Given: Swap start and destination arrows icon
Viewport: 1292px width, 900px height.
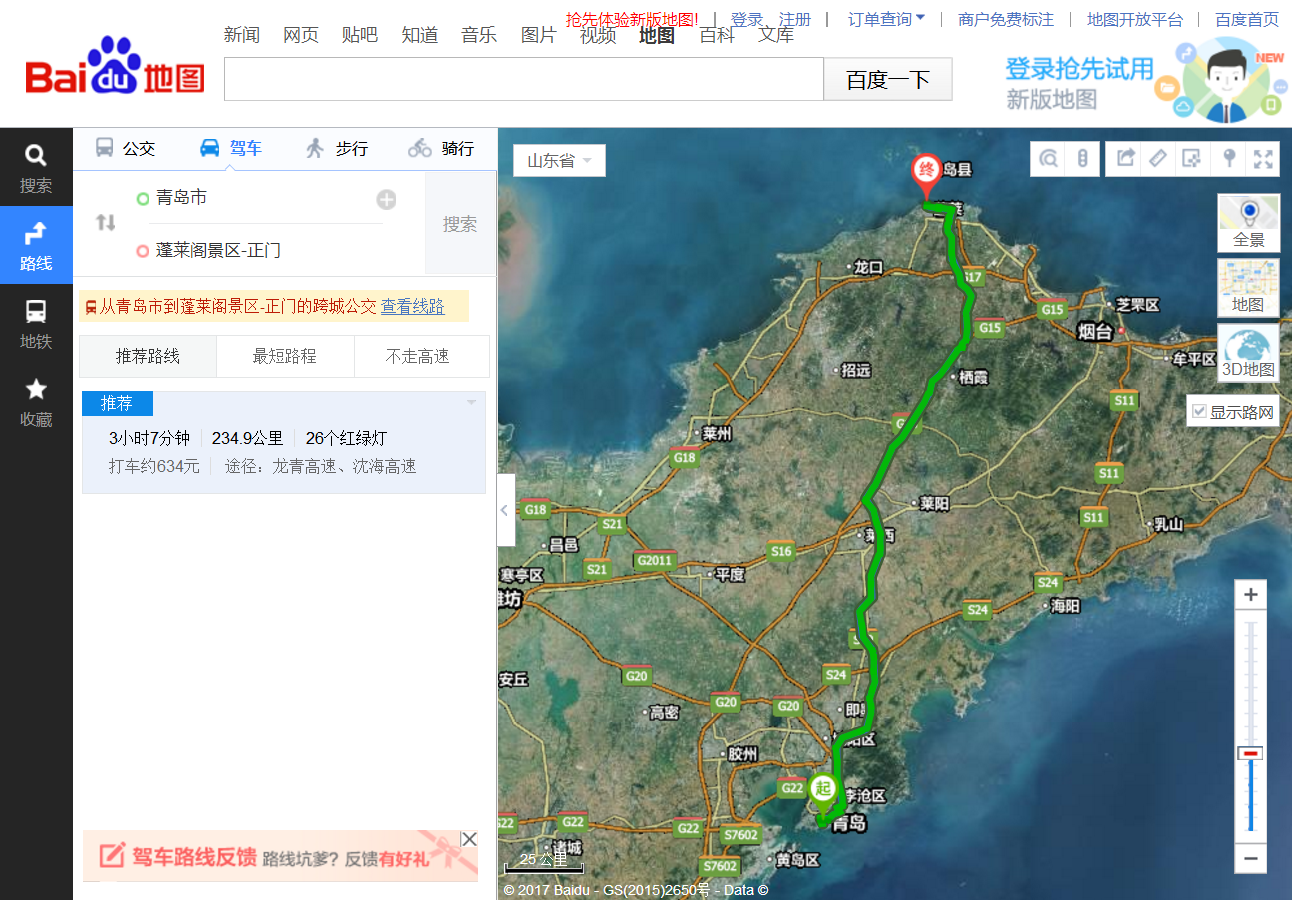Looking at the screenshot, I should pos(106,222).
